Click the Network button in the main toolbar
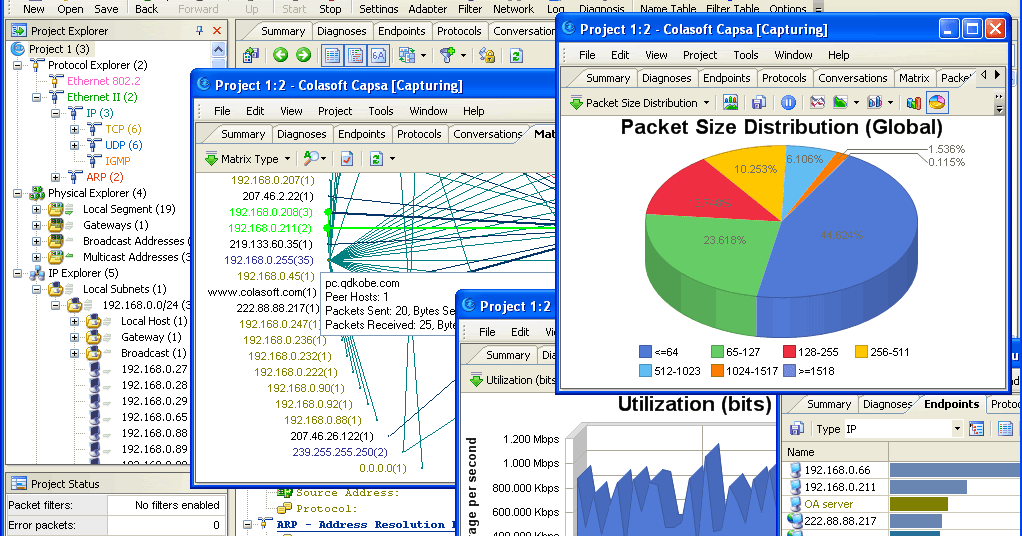Viewport: 1022px width, 536px height. pyautogui.click(x=513, y=8)
